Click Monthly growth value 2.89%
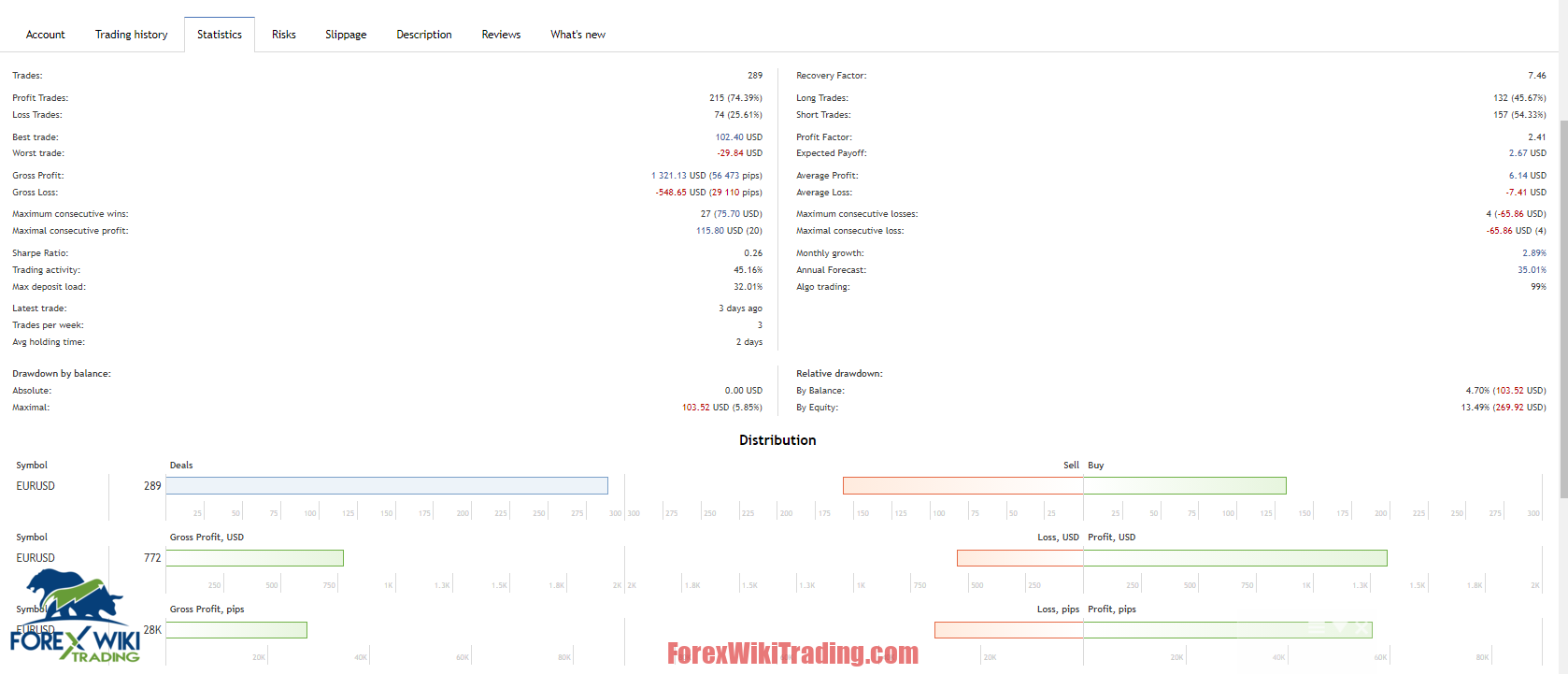This screenshot has height=674, width=1568. click(x=1534, y=253)
